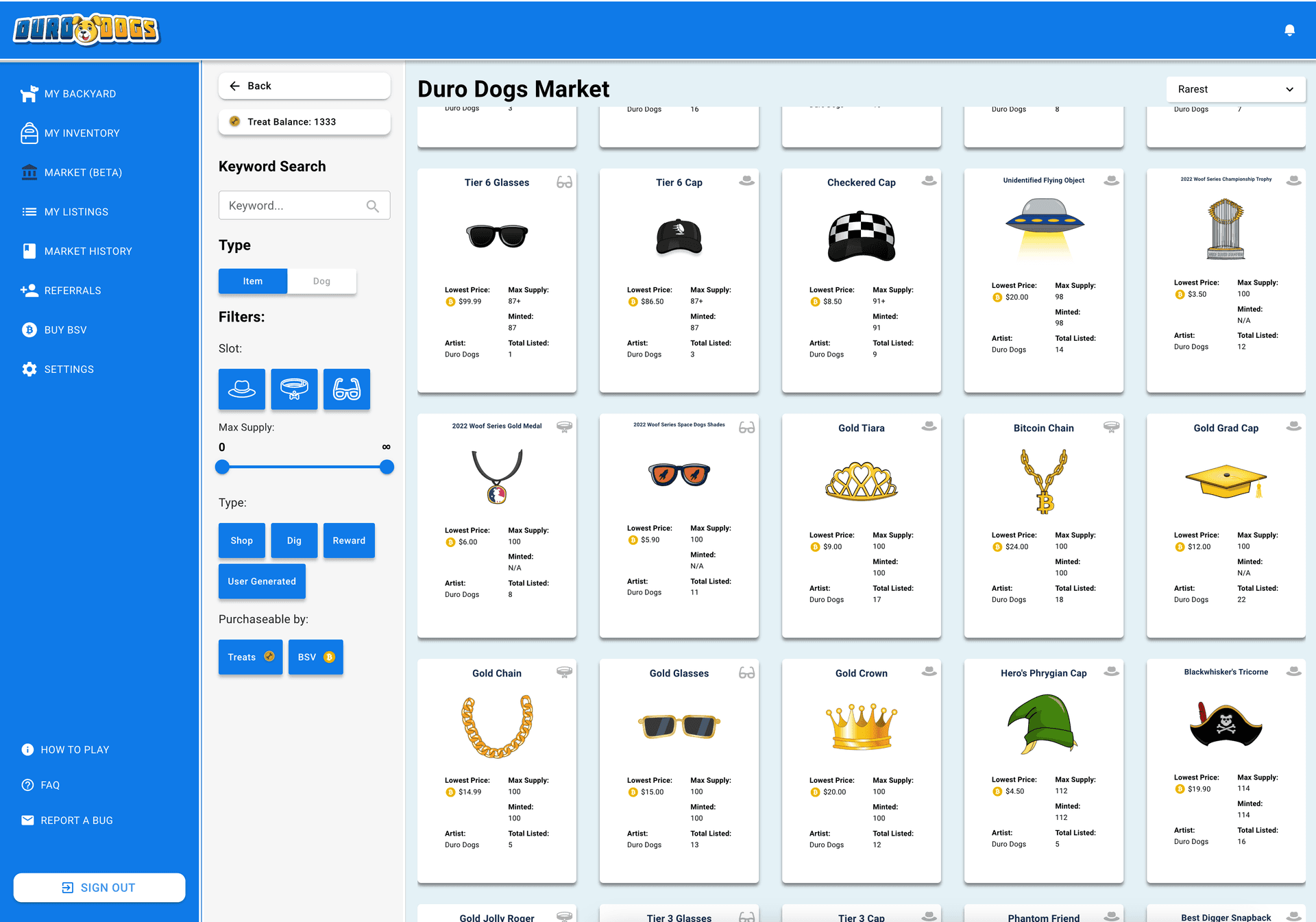Image resolution: width=1316 pixels, height=922 pixels.
Task: Click inside the Keyword search field
Action: point(295,205)
